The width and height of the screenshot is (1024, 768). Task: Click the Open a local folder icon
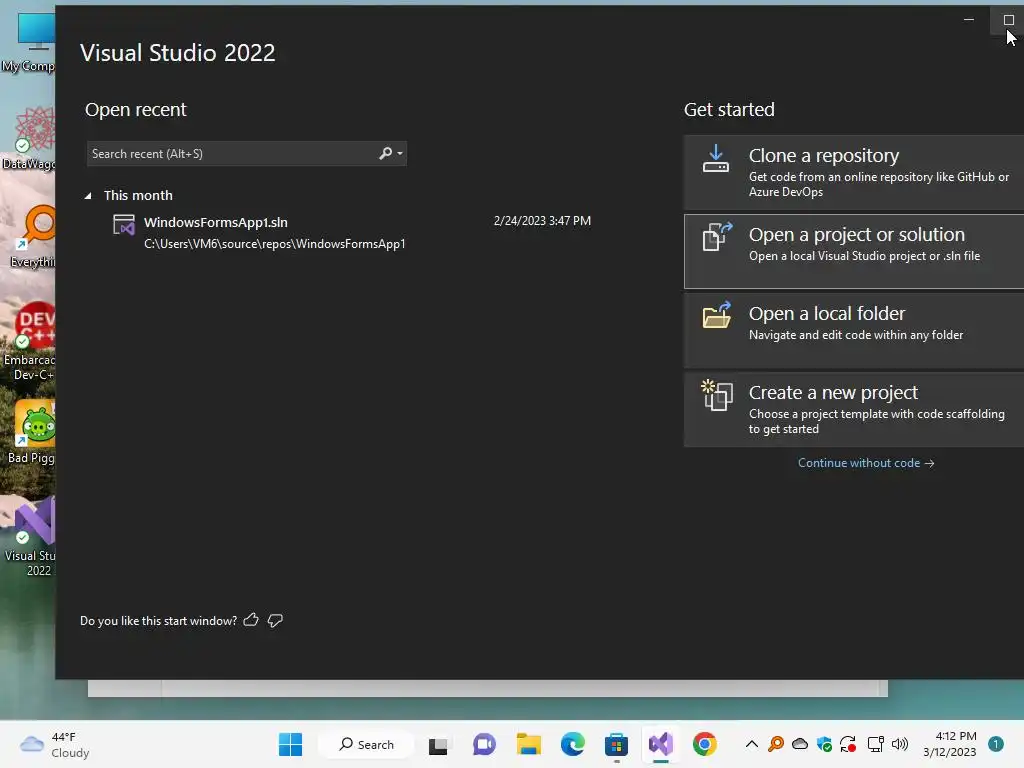pos(716,315)
